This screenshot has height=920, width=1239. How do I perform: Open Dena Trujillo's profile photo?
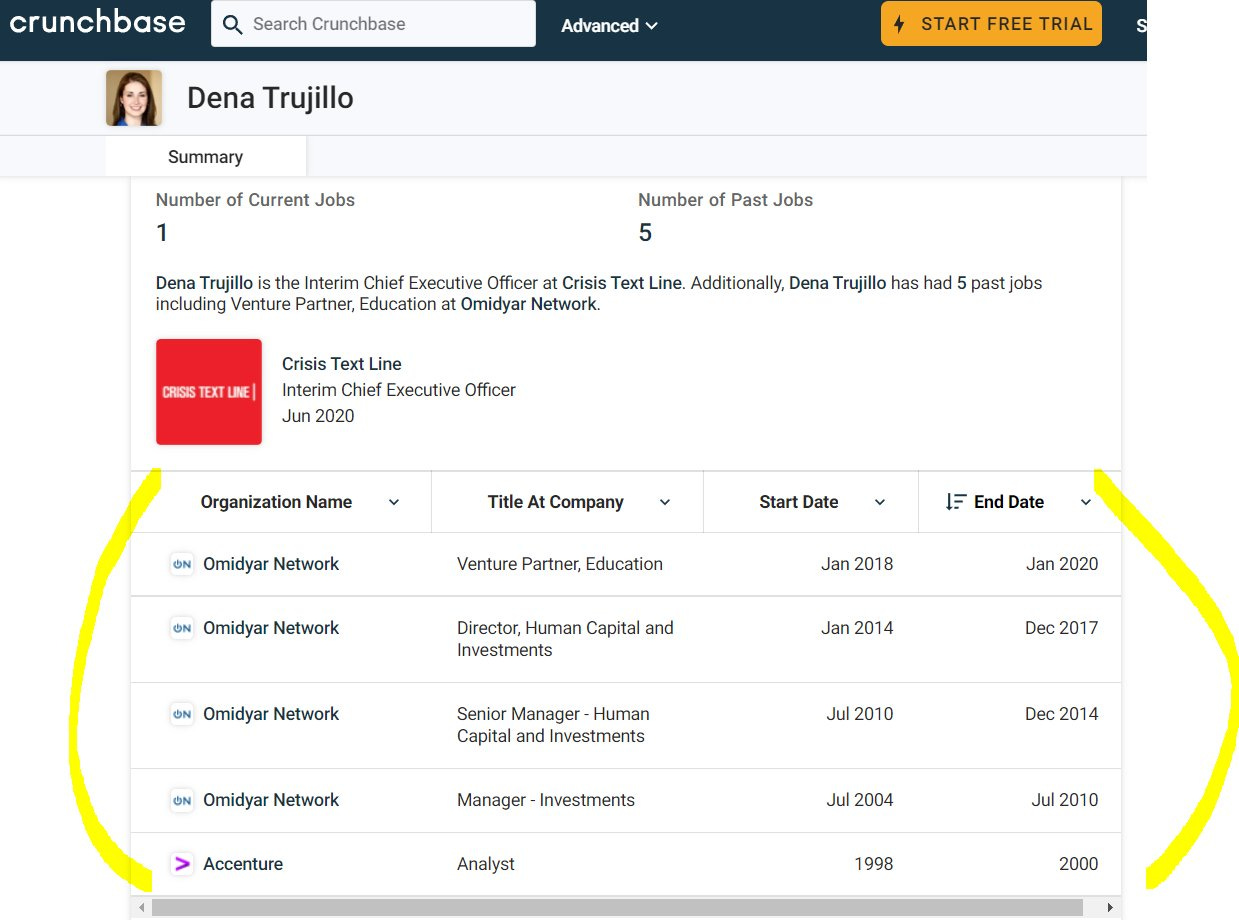coord(134,98)
